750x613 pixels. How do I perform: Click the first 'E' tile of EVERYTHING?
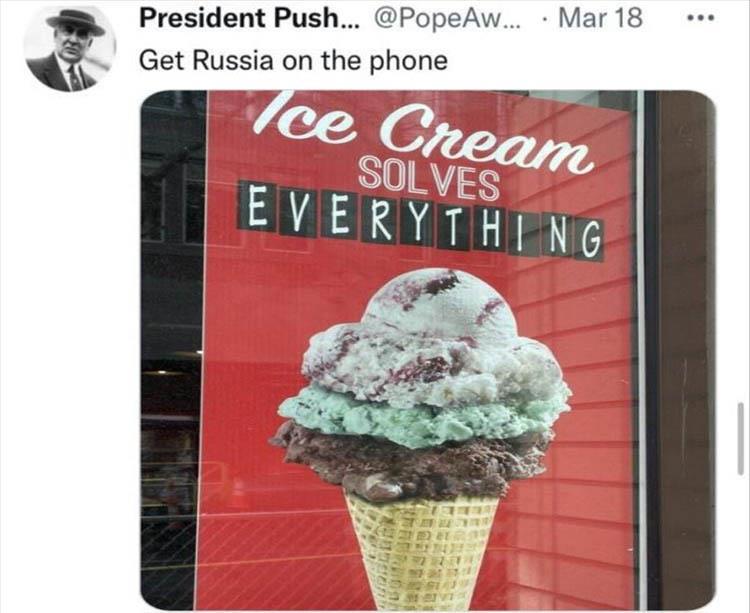pyautogui.click(x=259, y=206)
